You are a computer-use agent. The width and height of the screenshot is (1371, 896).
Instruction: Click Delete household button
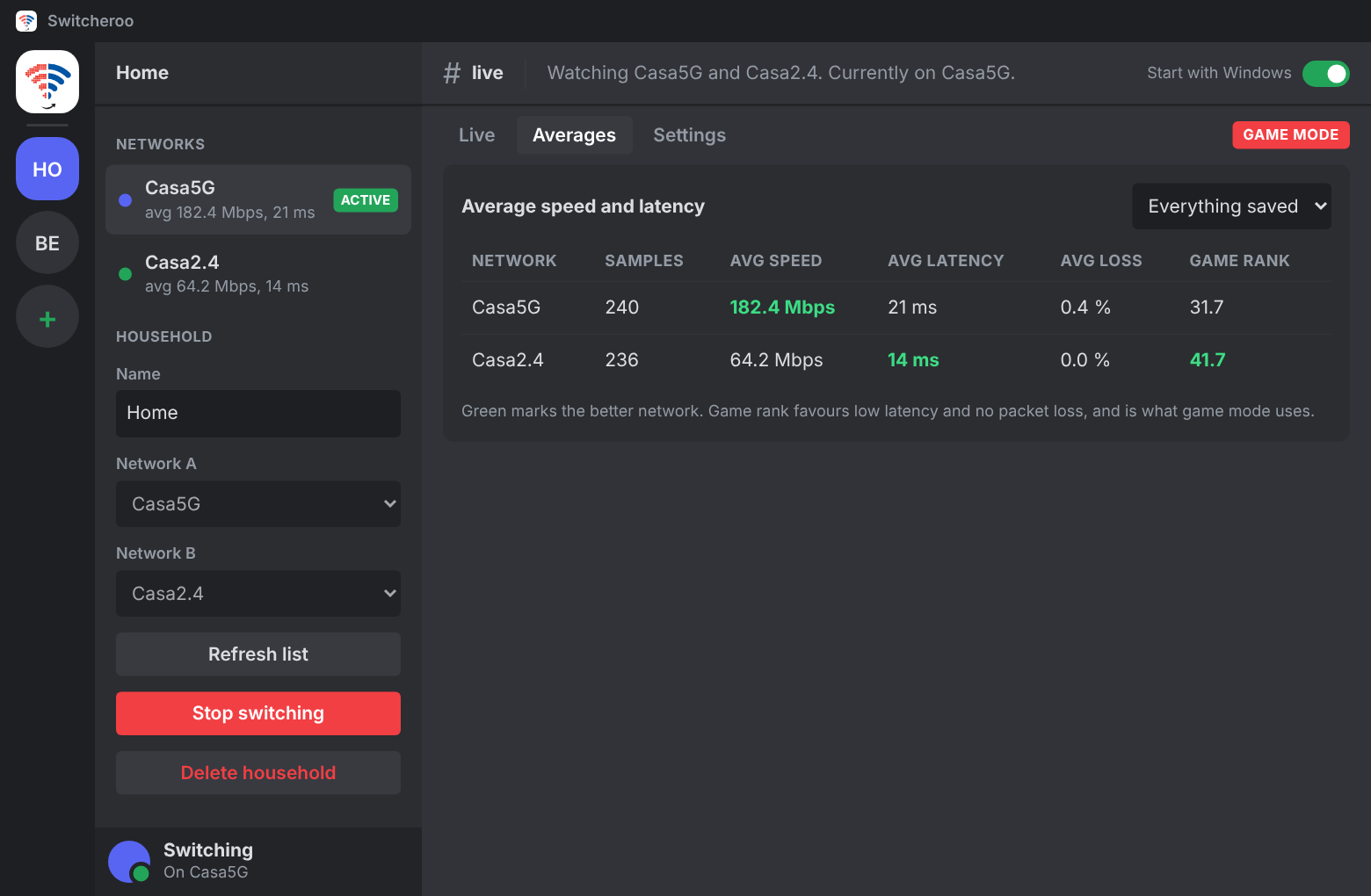coord(258,773)
